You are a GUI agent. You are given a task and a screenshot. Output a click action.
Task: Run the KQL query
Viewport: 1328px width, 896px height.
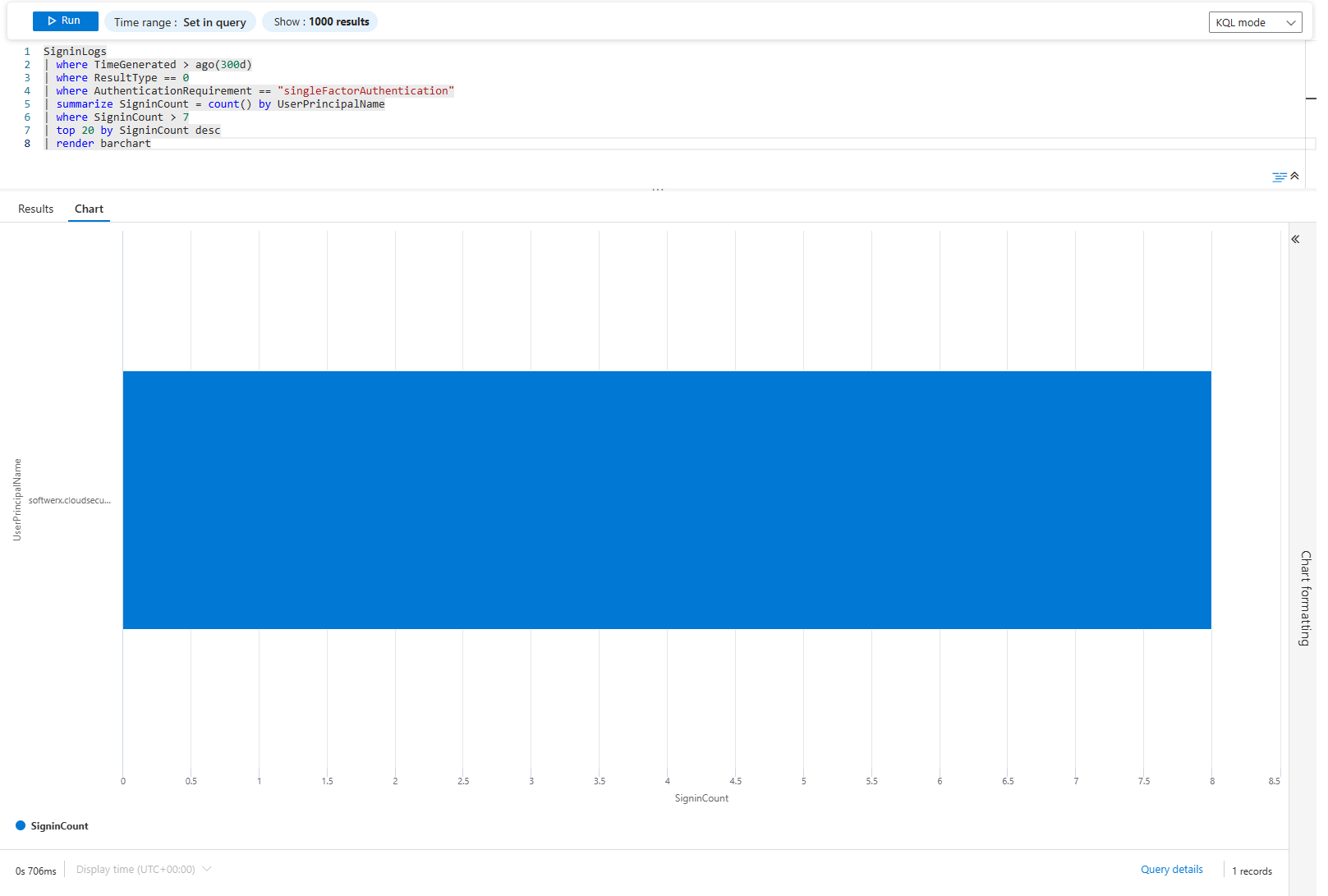point(65,21)
